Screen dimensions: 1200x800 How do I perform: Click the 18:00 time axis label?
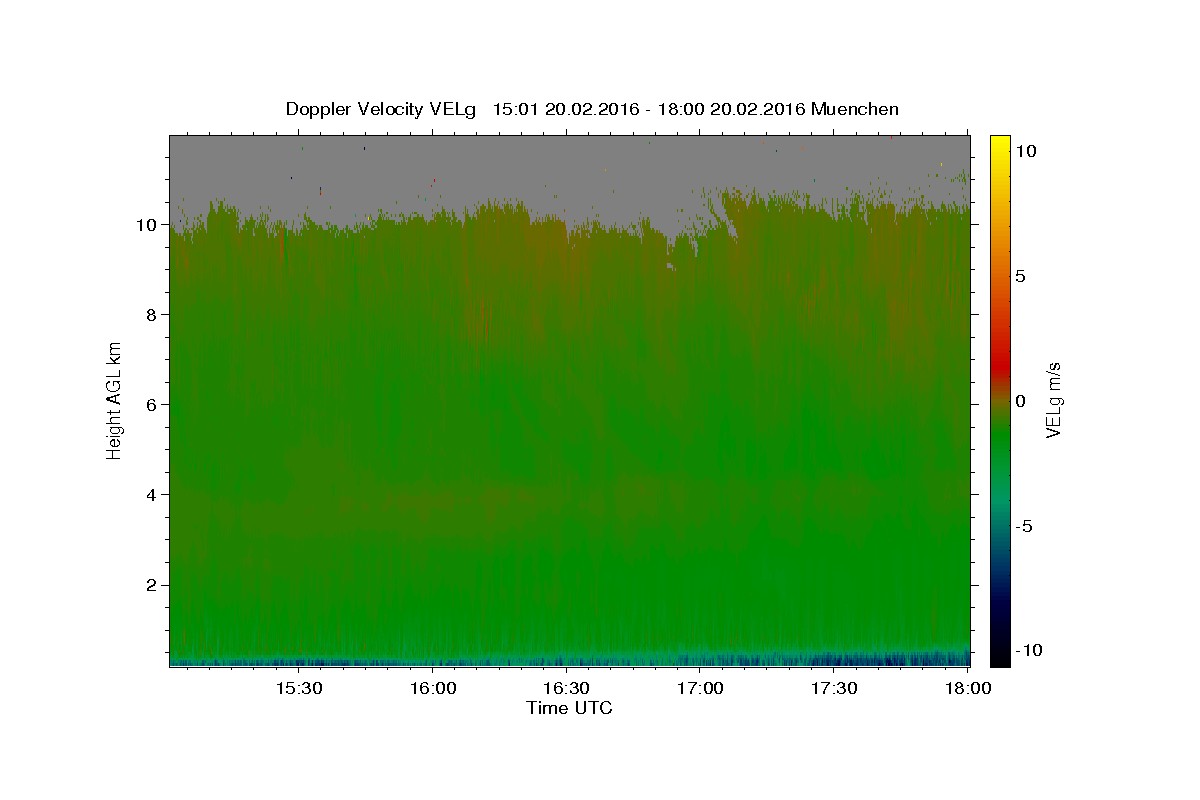(969, 688)
